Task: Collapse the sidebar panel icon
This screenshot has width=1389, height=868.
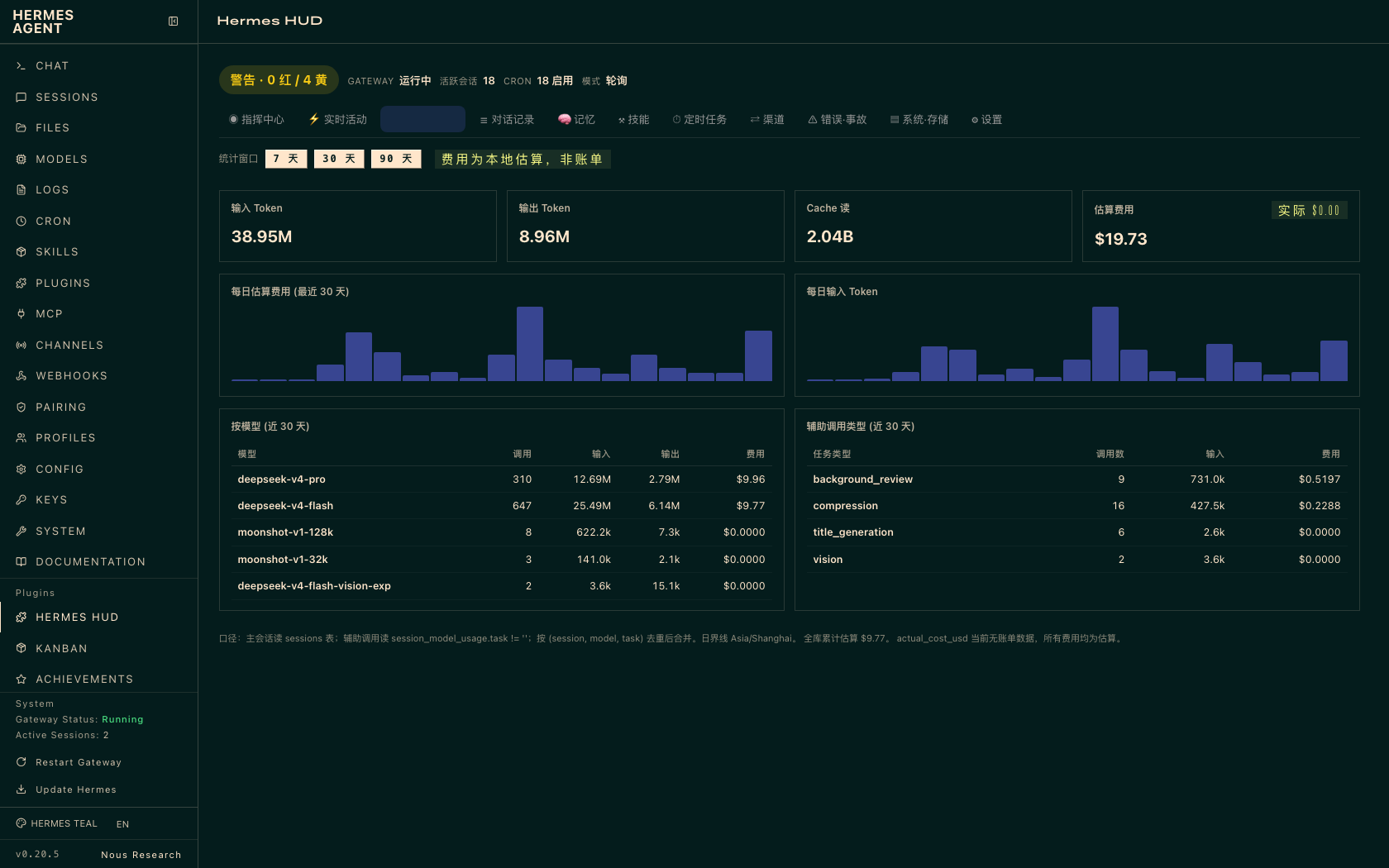Action: (174, 21)
